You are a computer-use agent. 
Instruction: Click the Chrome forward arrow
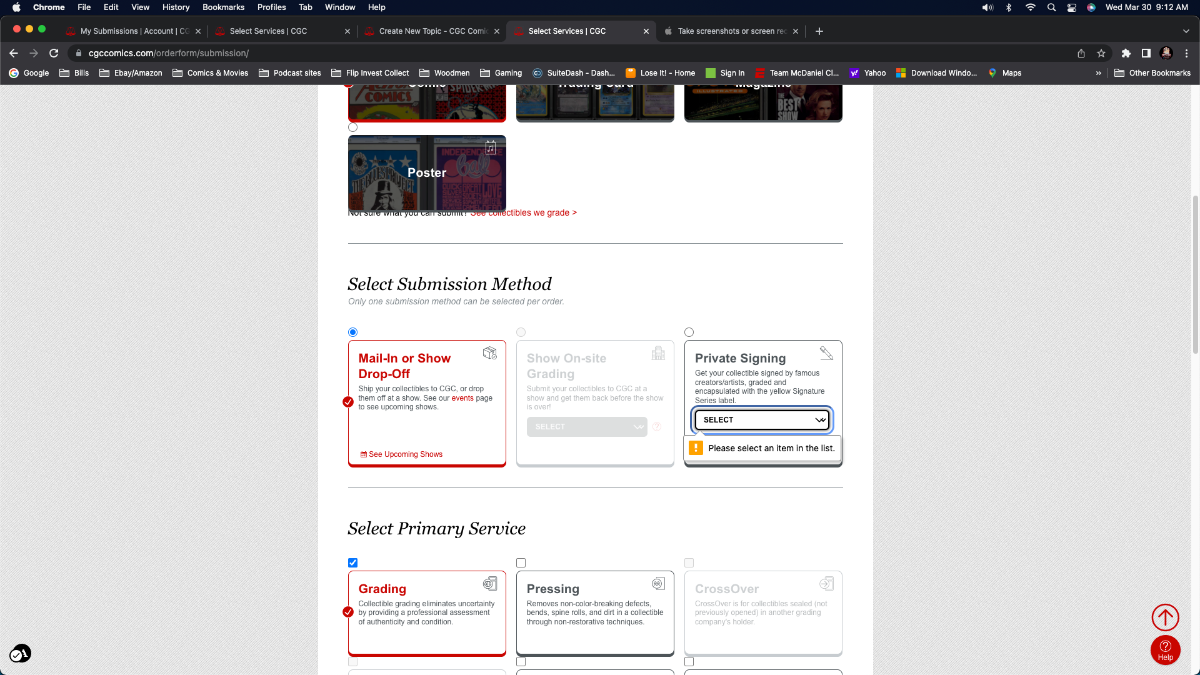[x=33, y=53]
